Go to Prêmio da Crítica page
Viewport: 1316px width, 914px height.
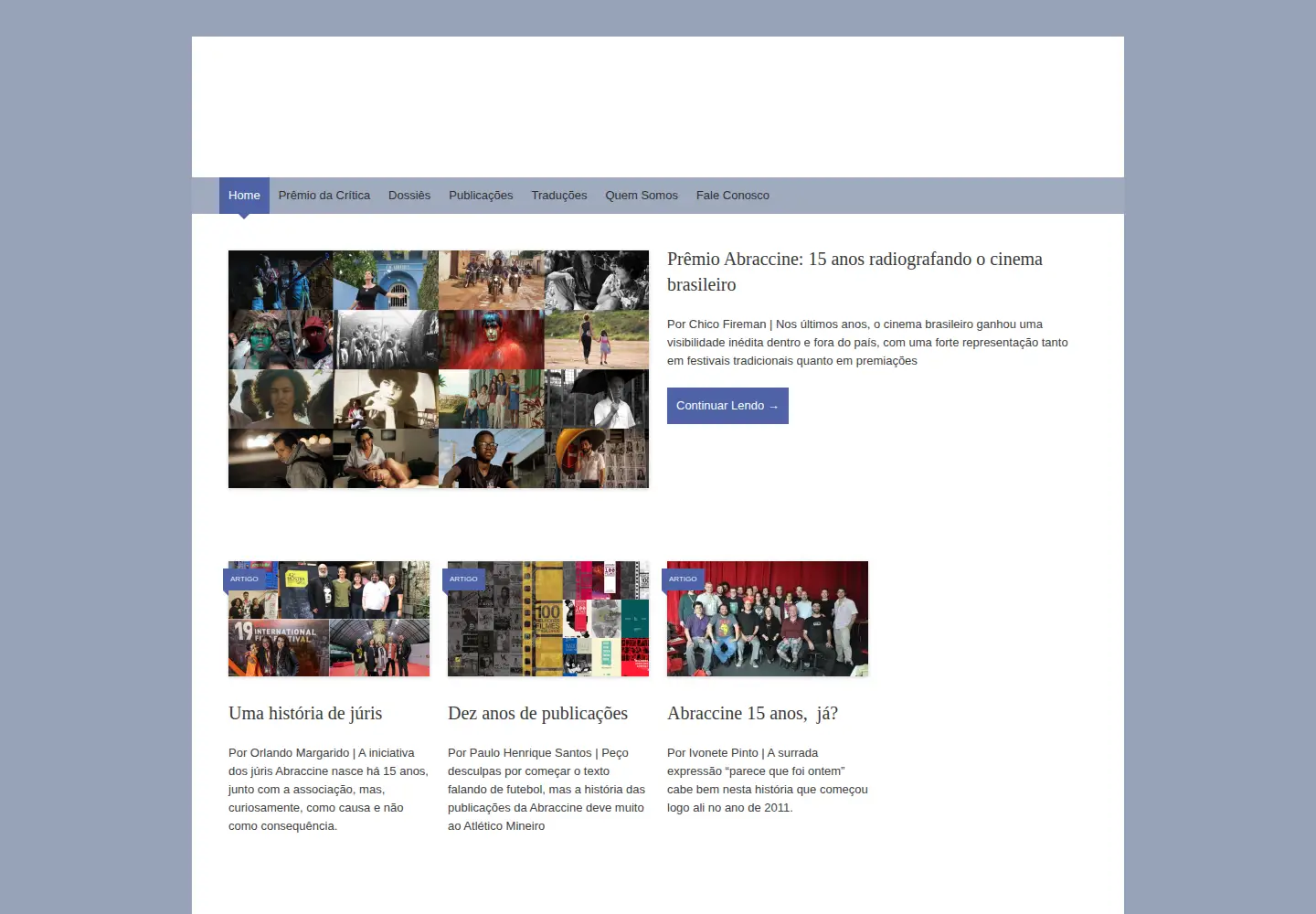[x=324, y=196]
